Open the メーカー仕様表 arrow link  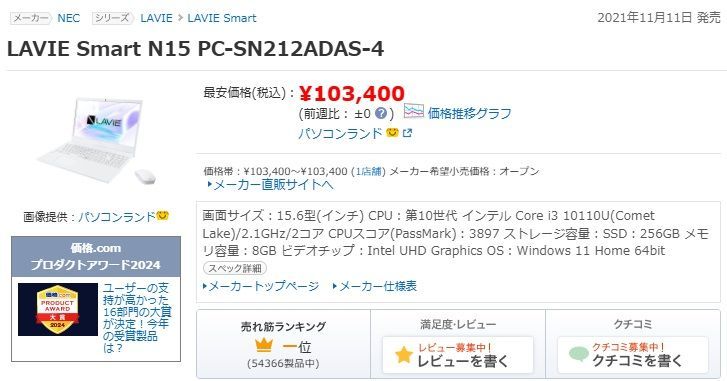click(335, 286)
